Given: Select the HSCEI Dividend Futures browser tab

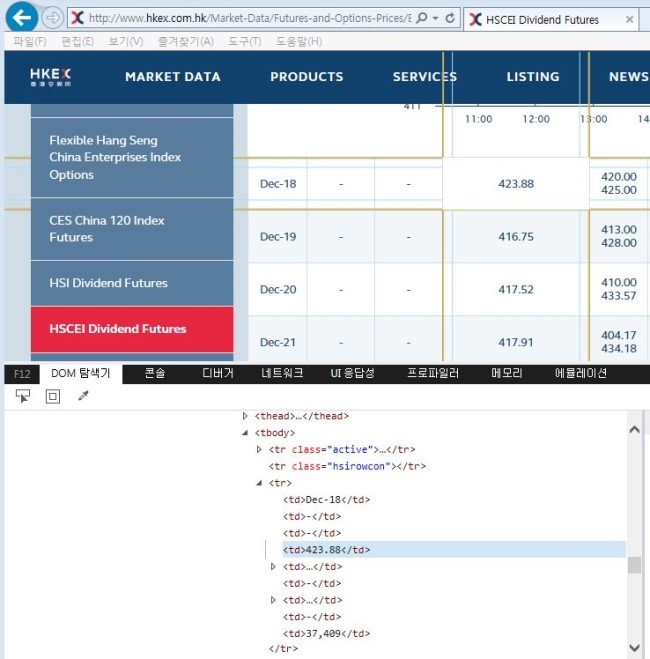Looking at the screenshot, I should (x=550, y=19).
